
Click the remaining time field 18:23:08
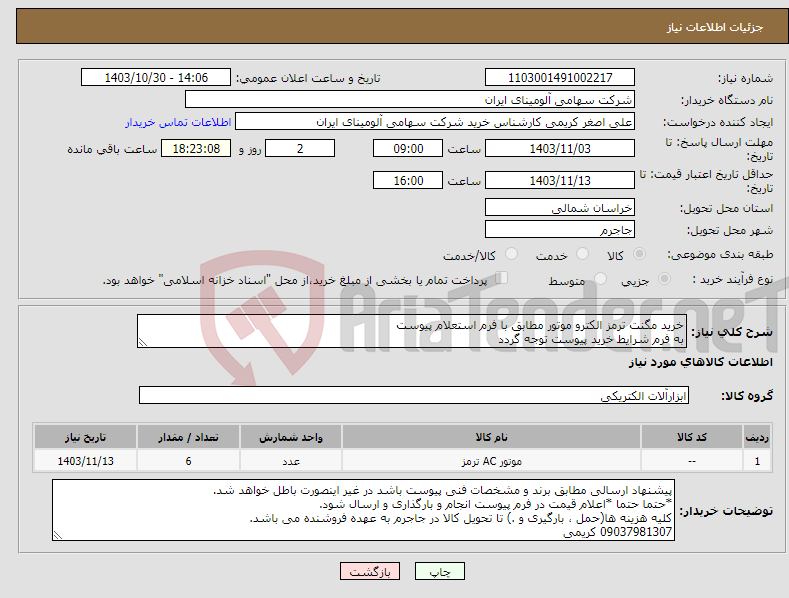(196, 148)
